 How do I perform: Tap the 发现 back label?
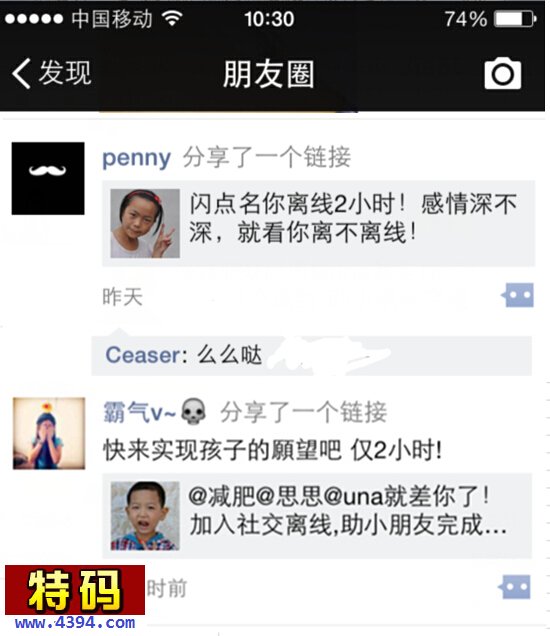[x=65, y=73]
